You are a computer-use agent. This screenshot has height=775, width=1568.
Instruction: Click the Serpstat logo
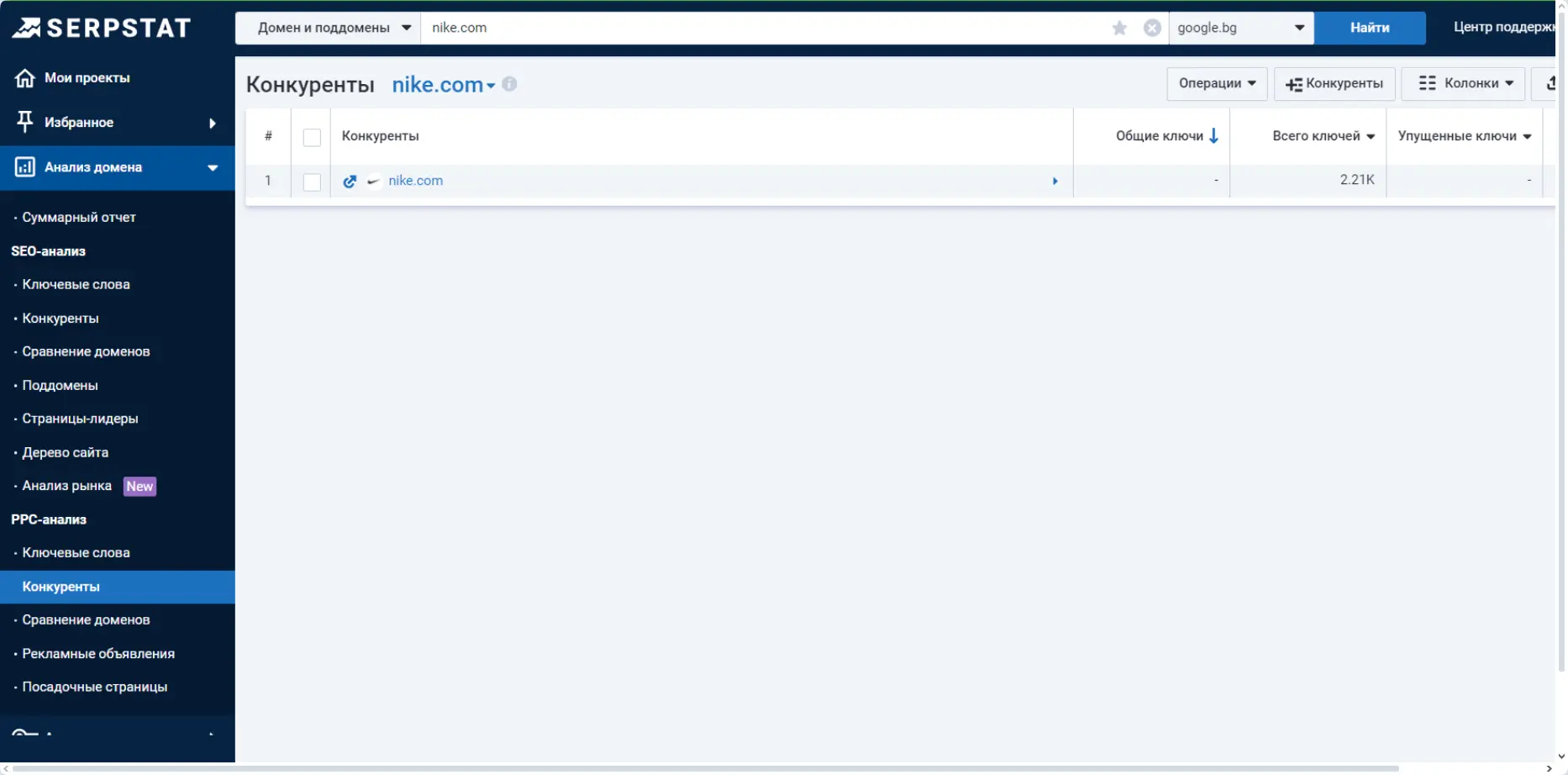[102, 28]
